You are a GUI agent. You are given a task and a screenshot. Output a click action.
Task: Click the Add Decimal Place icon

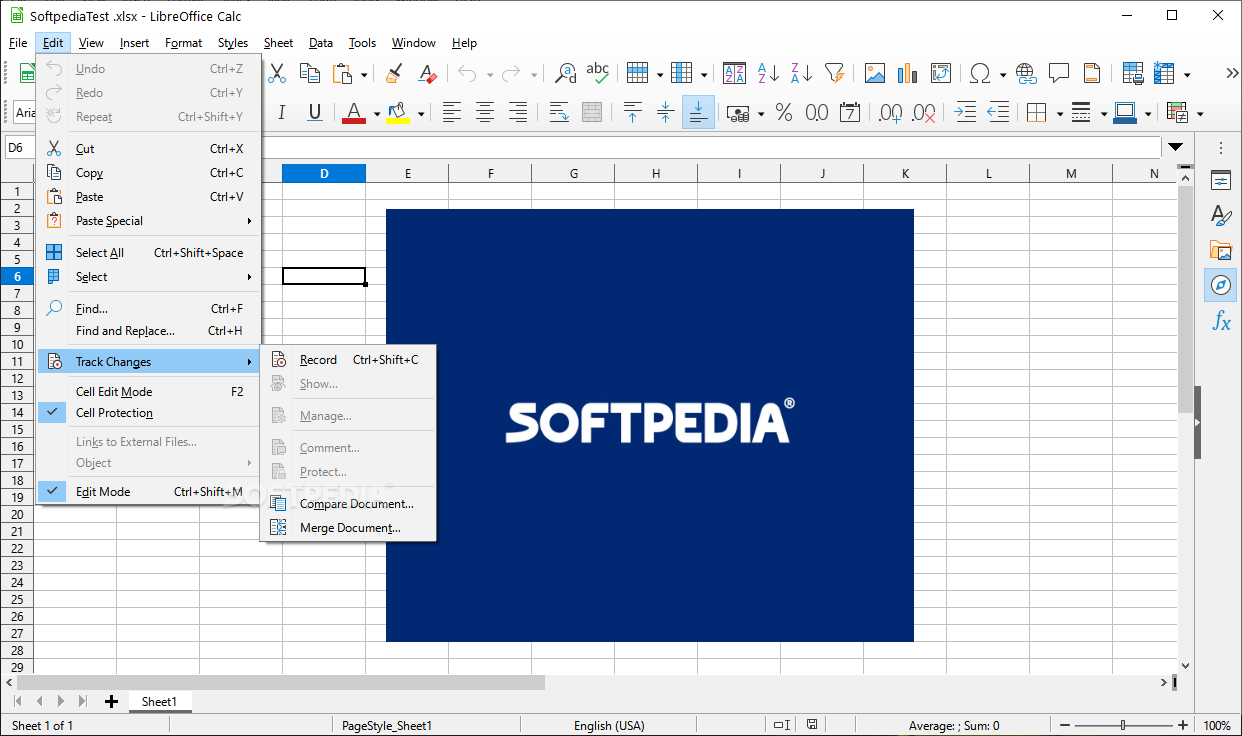(890, 113)
